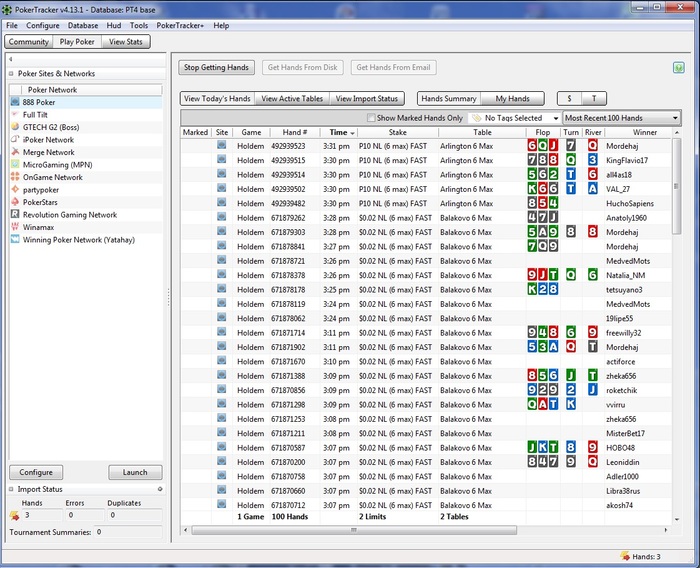Click the Revolution Gaming Network icon
Image resolution: width=700 pixels, height=568 pixels.
point(16,215)
